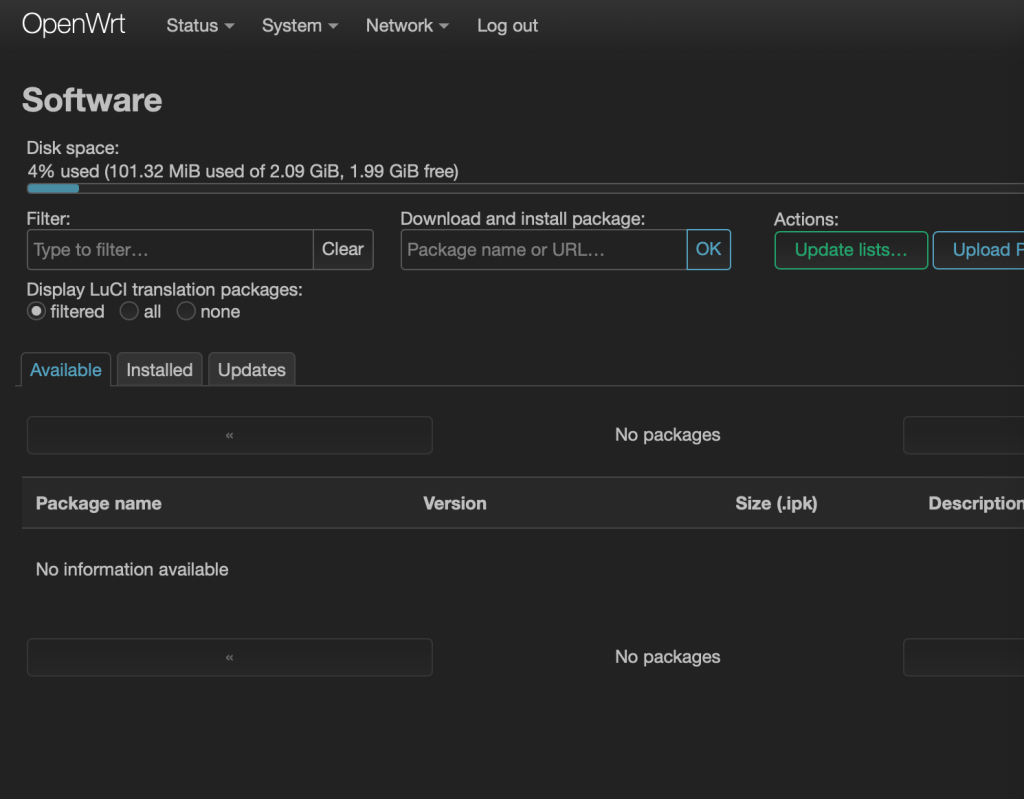Open the Updates tab
This screenshot has height=799, width=1024.
(x=251, y=370)
